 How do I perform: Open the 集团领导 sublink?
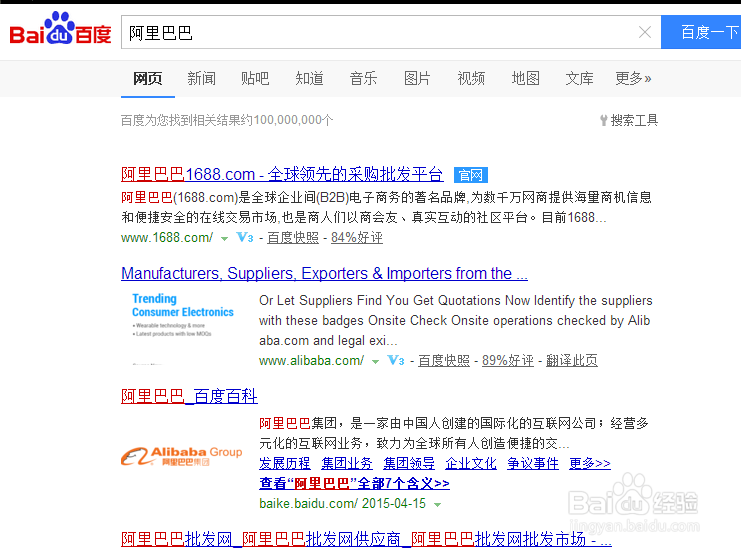pos(409,464)
